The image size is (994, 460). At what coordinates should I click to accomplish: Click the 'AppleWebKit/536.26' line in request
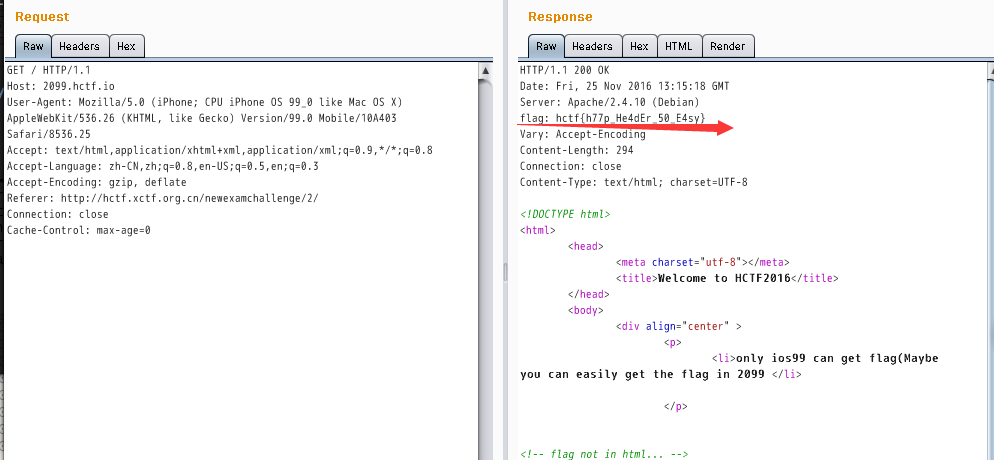point(202,118)
